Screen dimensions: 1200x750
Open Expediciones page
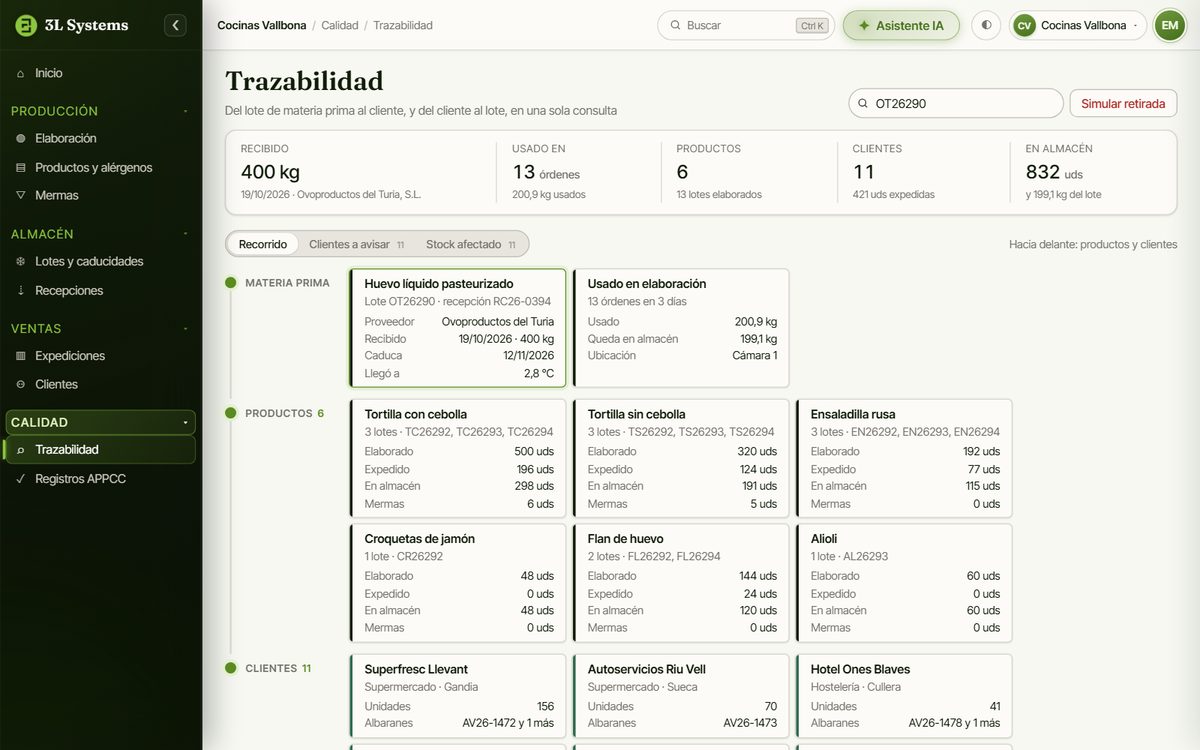tap(101, 355)
